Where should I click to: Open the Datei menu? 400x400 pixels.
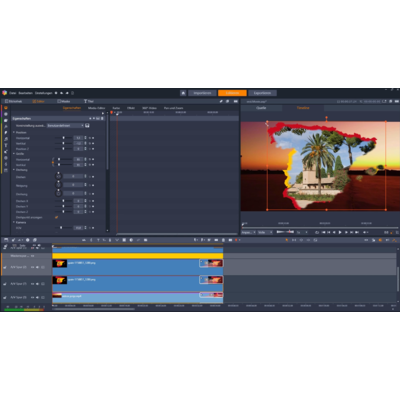(x=13, y=93)
